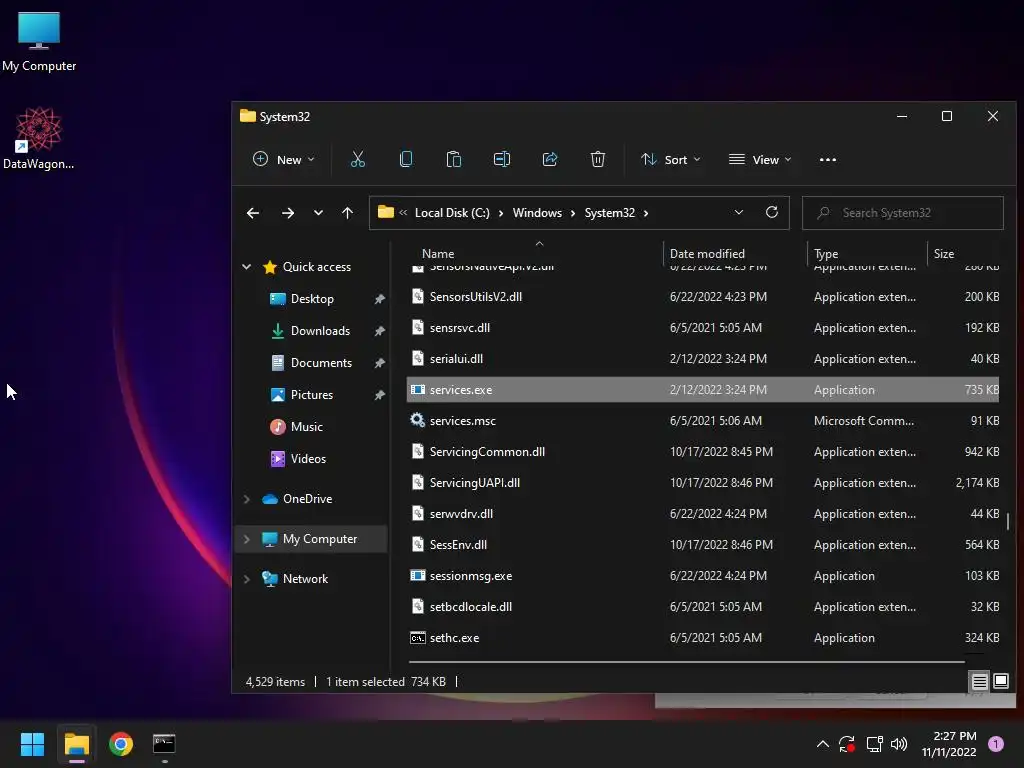Open the notification badge icon
Image resolution: width=1024 pixels, height=768 pixels.
click(x=995, y=744)
